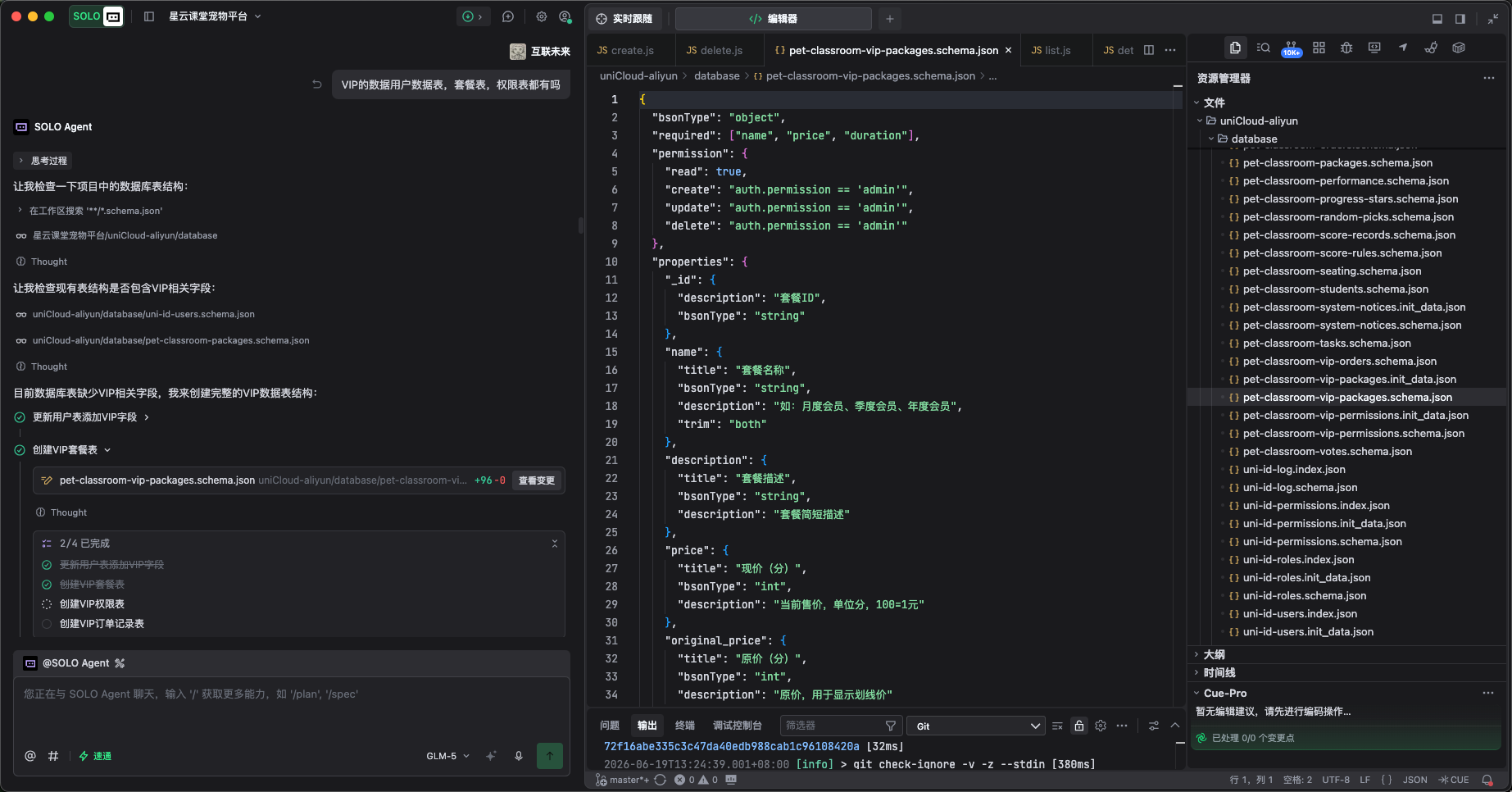Toggle the output scroll lock

tap(1079, 726)
